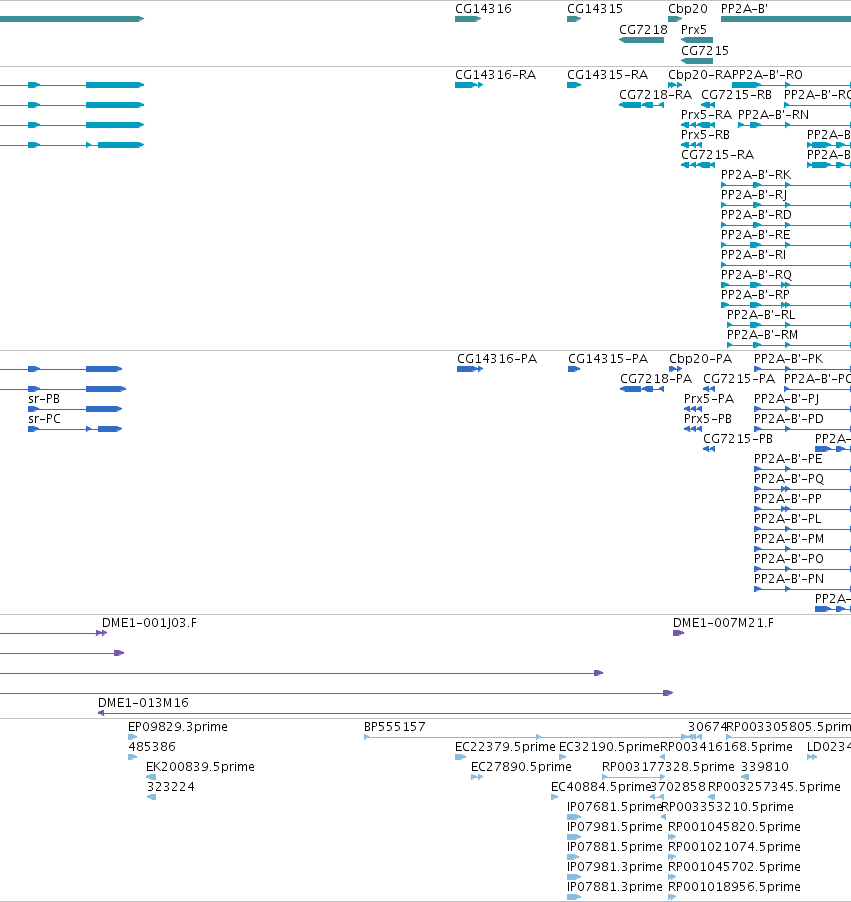Select the PP2A-B'-RI transcript
Image resolution: width=851 pixels, height=902 pixels.
tap(753, 255)
